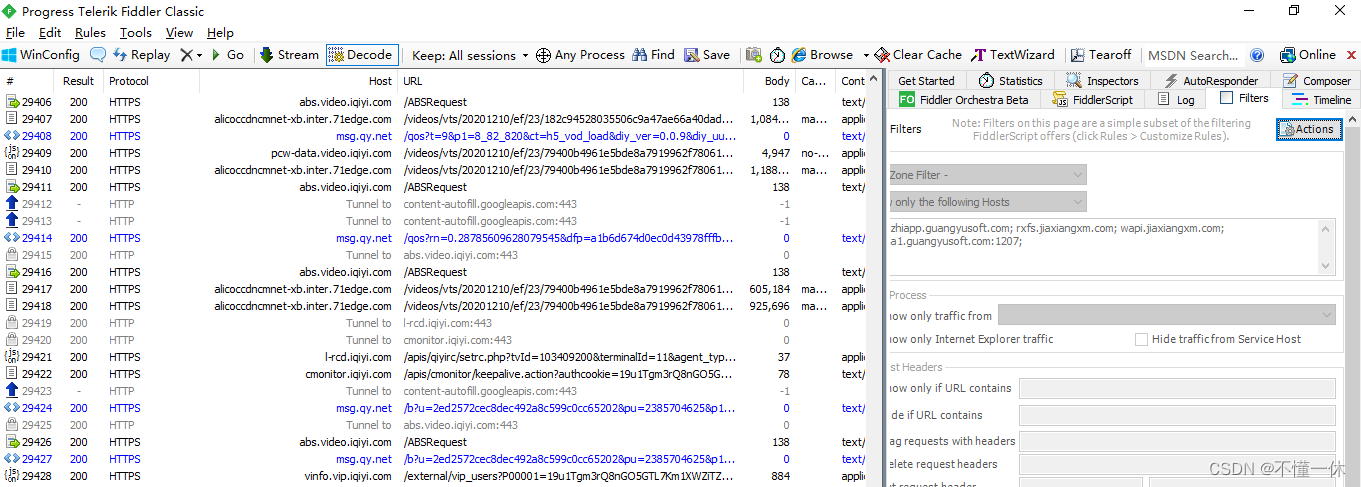The width and height of the screenshot is (1361, 487).
Task: Switch to the Log tab
Action: tap(1175, 100)
